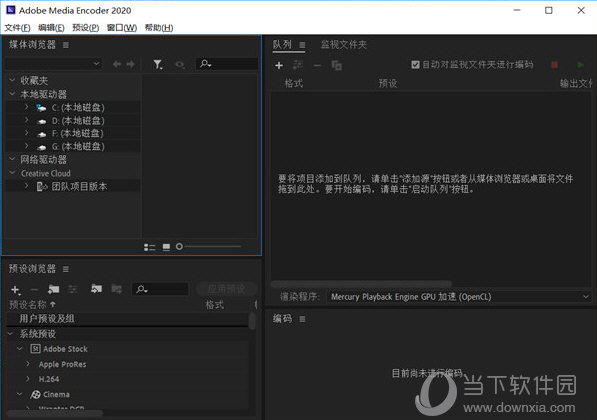Open the Media Browser panel menu icon

pos(66,45)
